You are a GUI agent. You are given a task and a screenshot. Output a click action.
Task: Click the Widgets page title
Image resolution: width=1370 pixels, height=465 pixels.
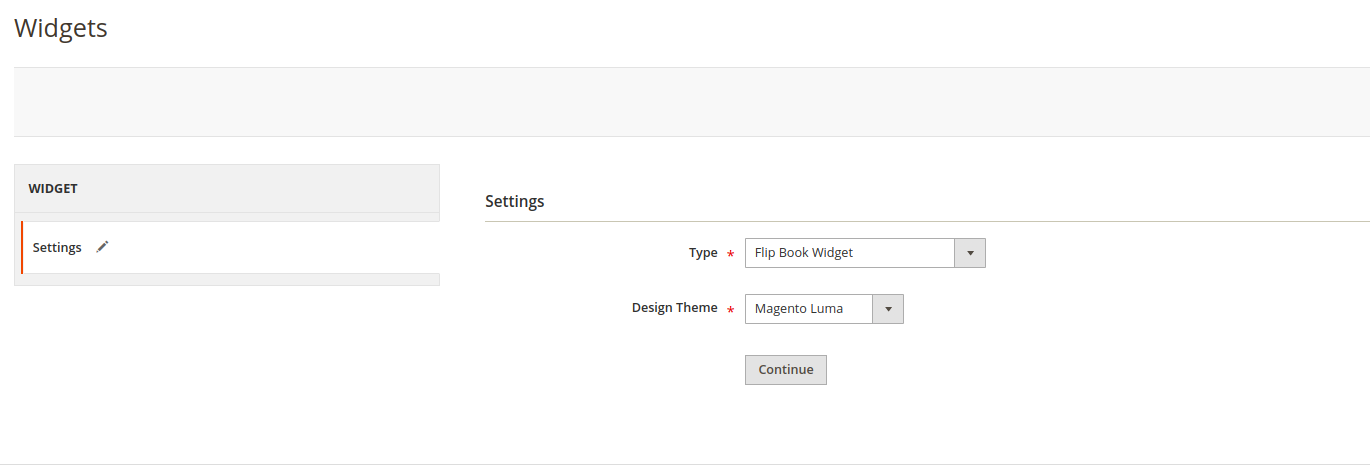[60, 28]
